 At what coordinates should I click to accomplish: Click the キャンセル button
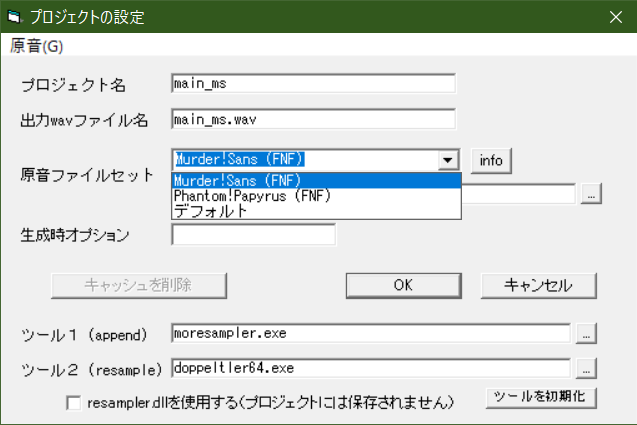pyautogui.click(x=539, y=286)
